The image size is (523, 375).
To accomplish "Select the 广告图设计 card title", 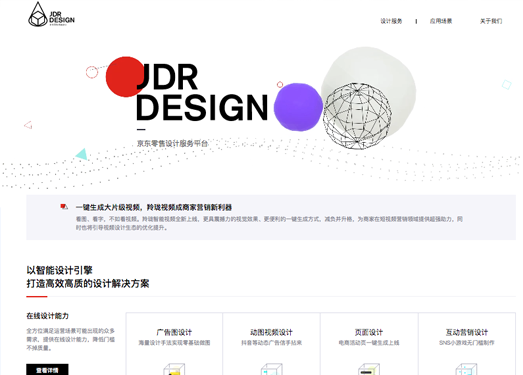I will pos(174,332).
